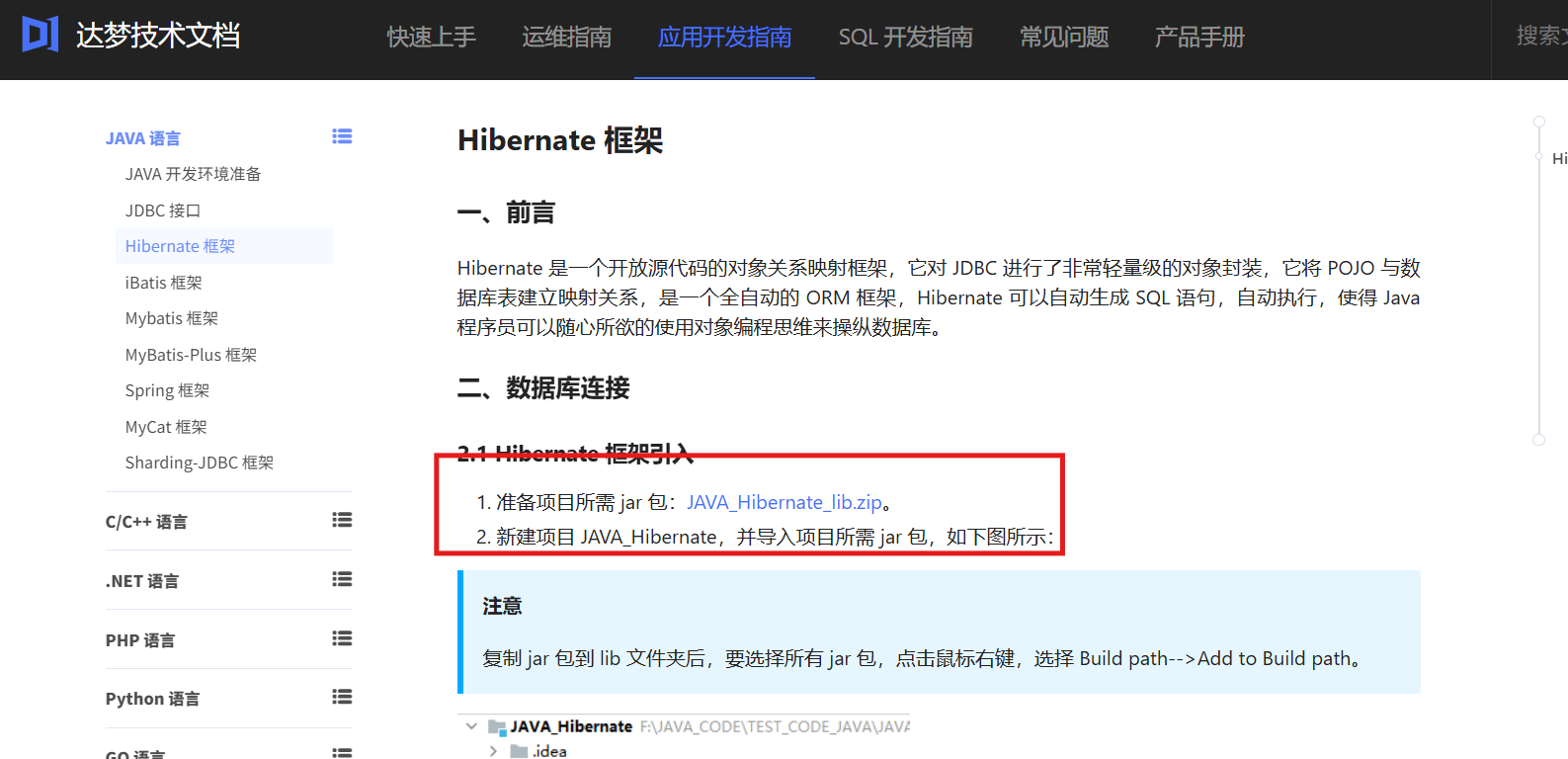Viewport: 1568px width, 759px height.
Task: Open MyCat 框架 page
Action: (166, 427)
